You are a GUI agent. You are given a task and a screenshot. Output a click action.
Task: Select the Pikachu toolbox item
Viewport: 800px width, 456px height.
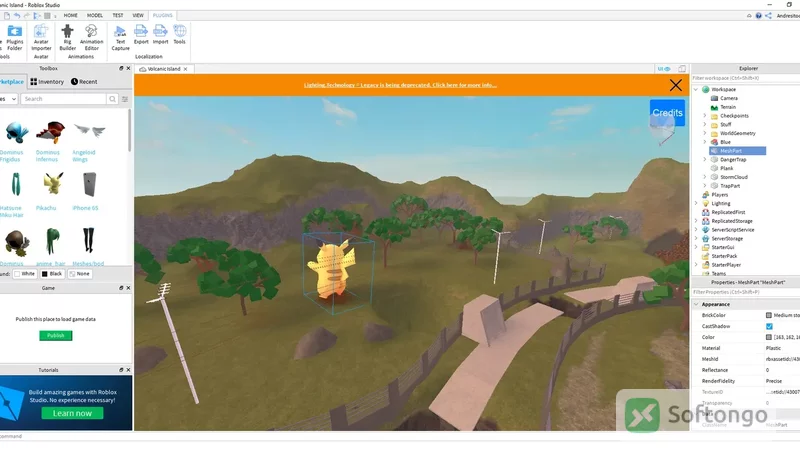click(53, 191)
